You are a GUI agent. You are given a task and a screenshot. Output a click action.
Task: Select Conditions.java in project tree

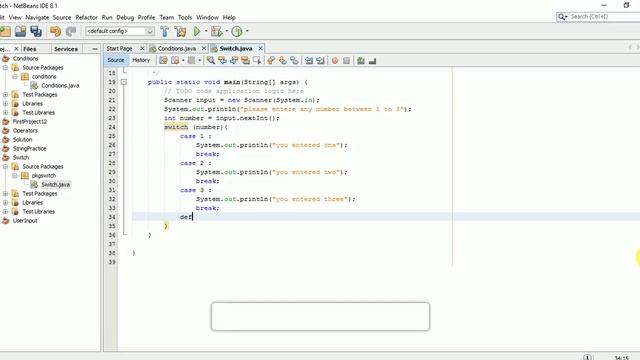(x=60, y=86)
